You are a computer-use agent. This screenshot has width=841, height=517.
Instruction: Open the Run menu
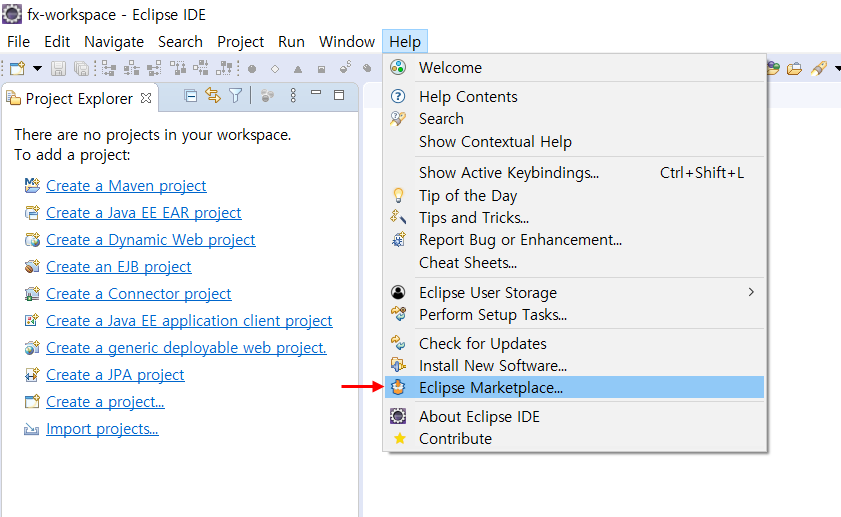pos(291,41)
